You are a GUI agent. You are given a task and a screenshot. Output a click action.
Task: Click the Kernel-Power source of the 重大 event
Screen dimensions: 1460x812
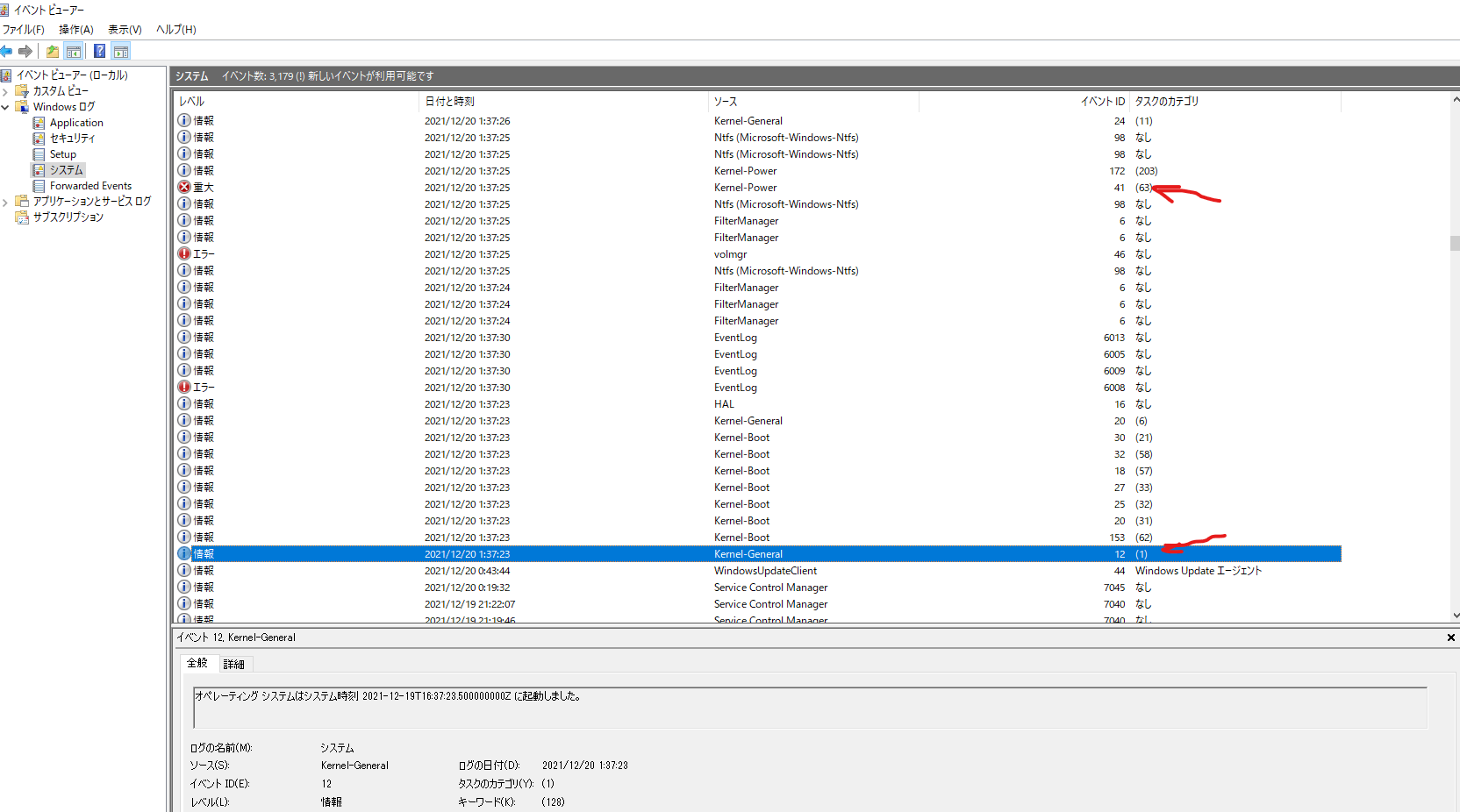click(x=745, y=188)
